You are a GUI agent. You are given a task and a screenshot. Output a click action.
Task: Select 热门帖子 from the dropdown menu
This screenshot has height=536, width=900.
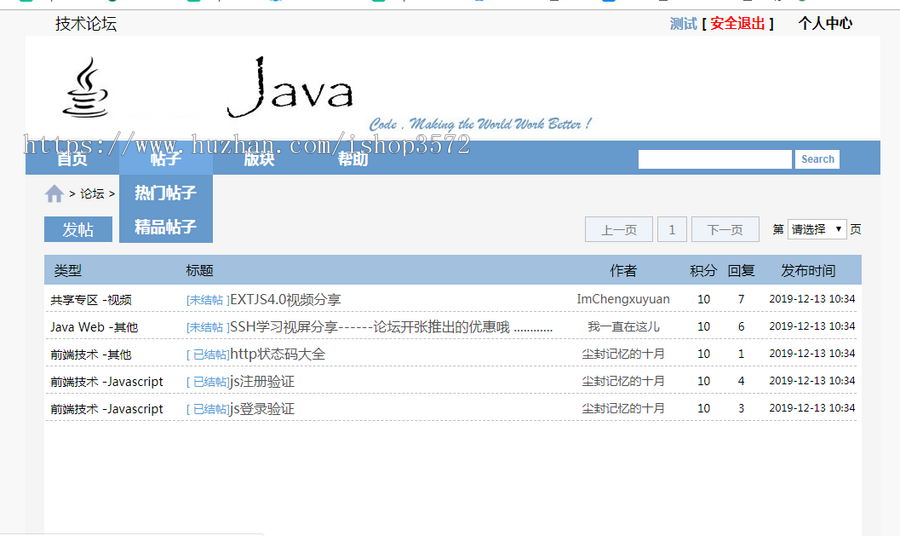(x=166, y=192)
